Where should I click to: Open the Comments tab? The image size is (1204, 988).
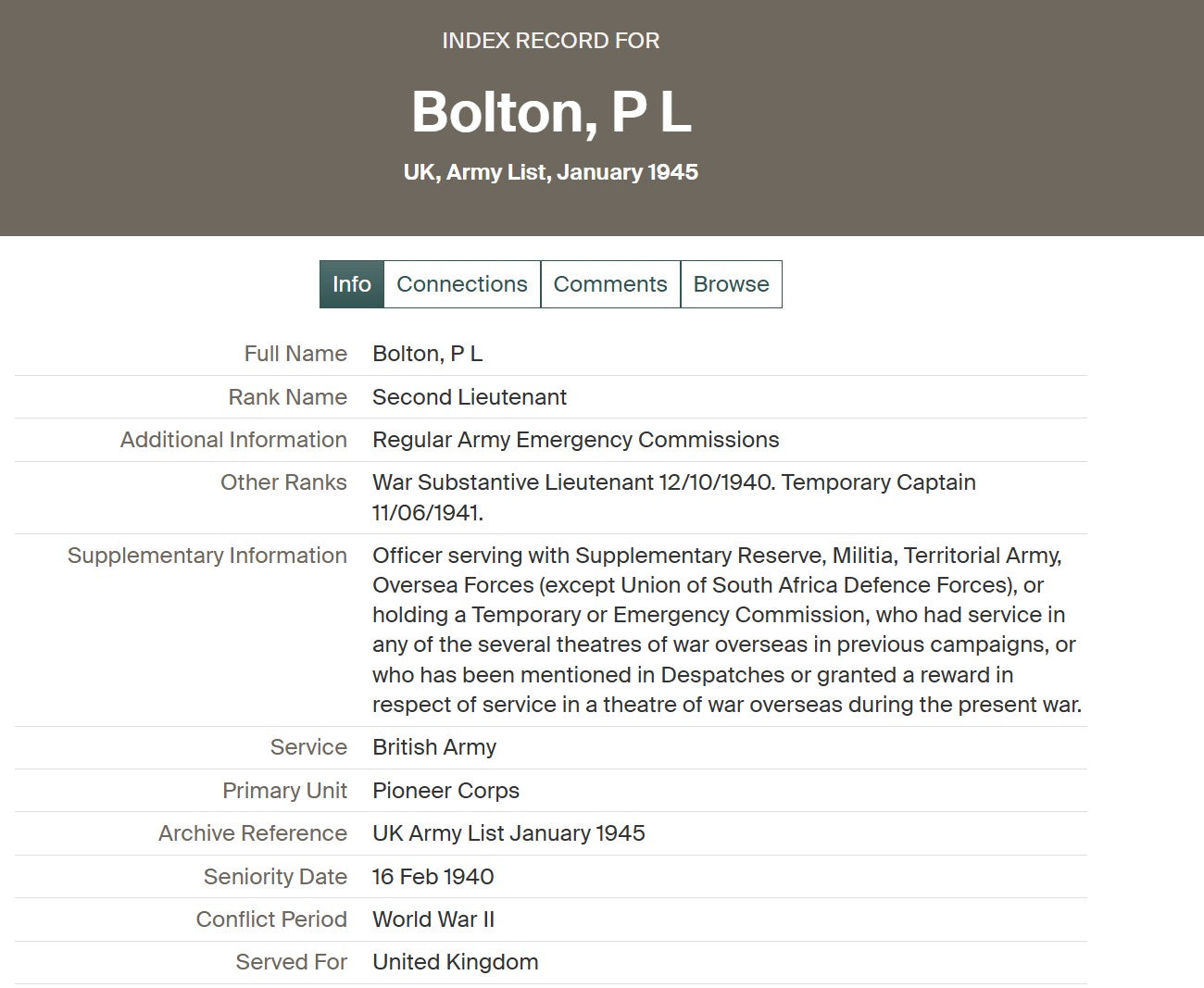610,284
